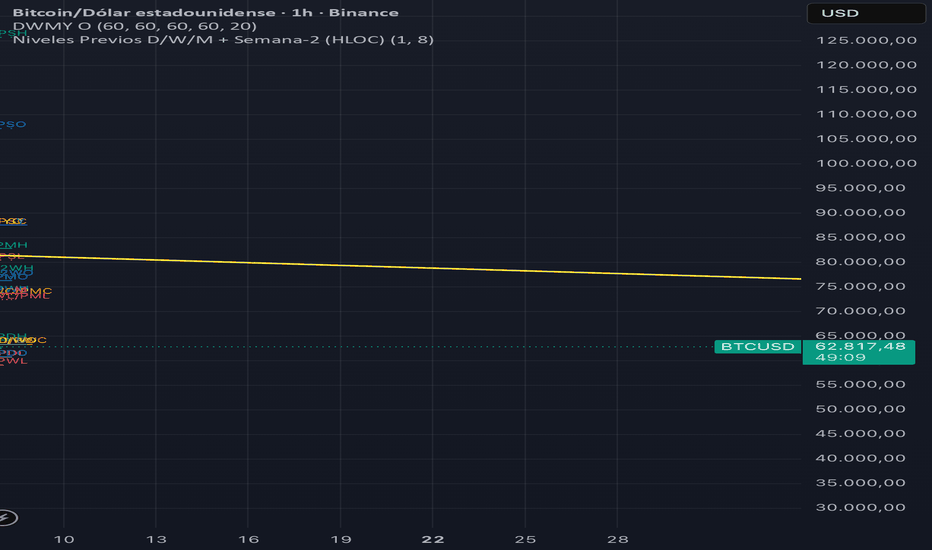
Task: Click date 10 on time axis
Action: pyautogui.click(x=64, y=540)
